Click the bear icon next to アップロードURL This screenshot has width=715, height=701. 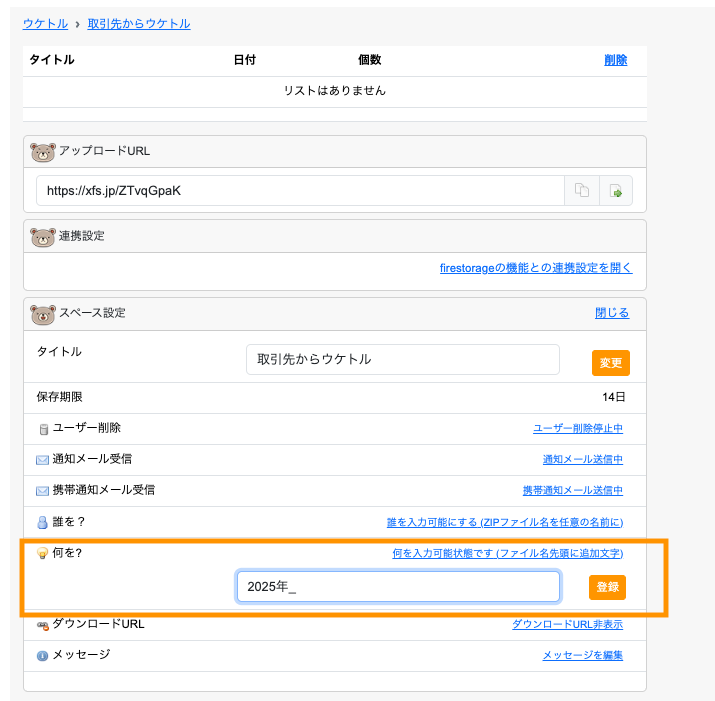(43, 152)
